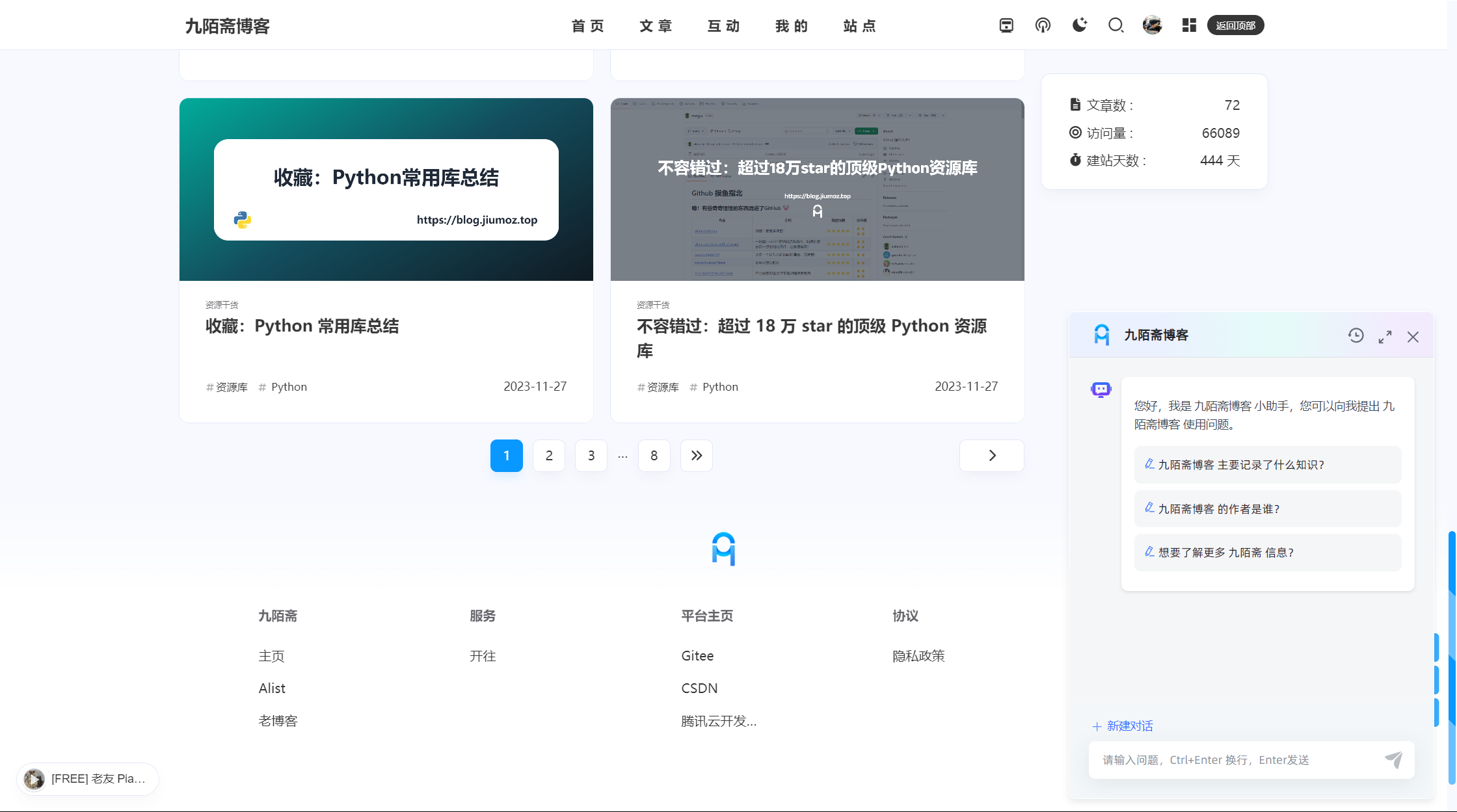
Task: Open Python常用库总结 cover thumbnail
Action: pos(386,189)
